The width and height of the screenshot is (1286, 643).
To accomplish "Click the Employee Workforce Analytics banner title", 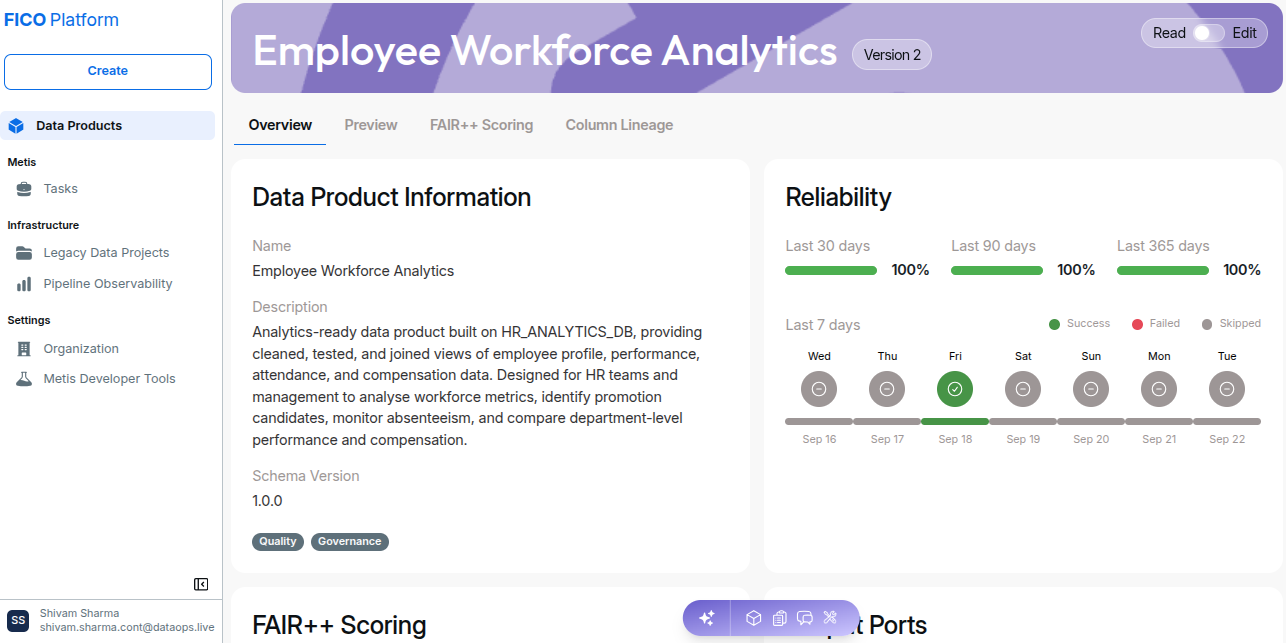I will tap(545, 51).
